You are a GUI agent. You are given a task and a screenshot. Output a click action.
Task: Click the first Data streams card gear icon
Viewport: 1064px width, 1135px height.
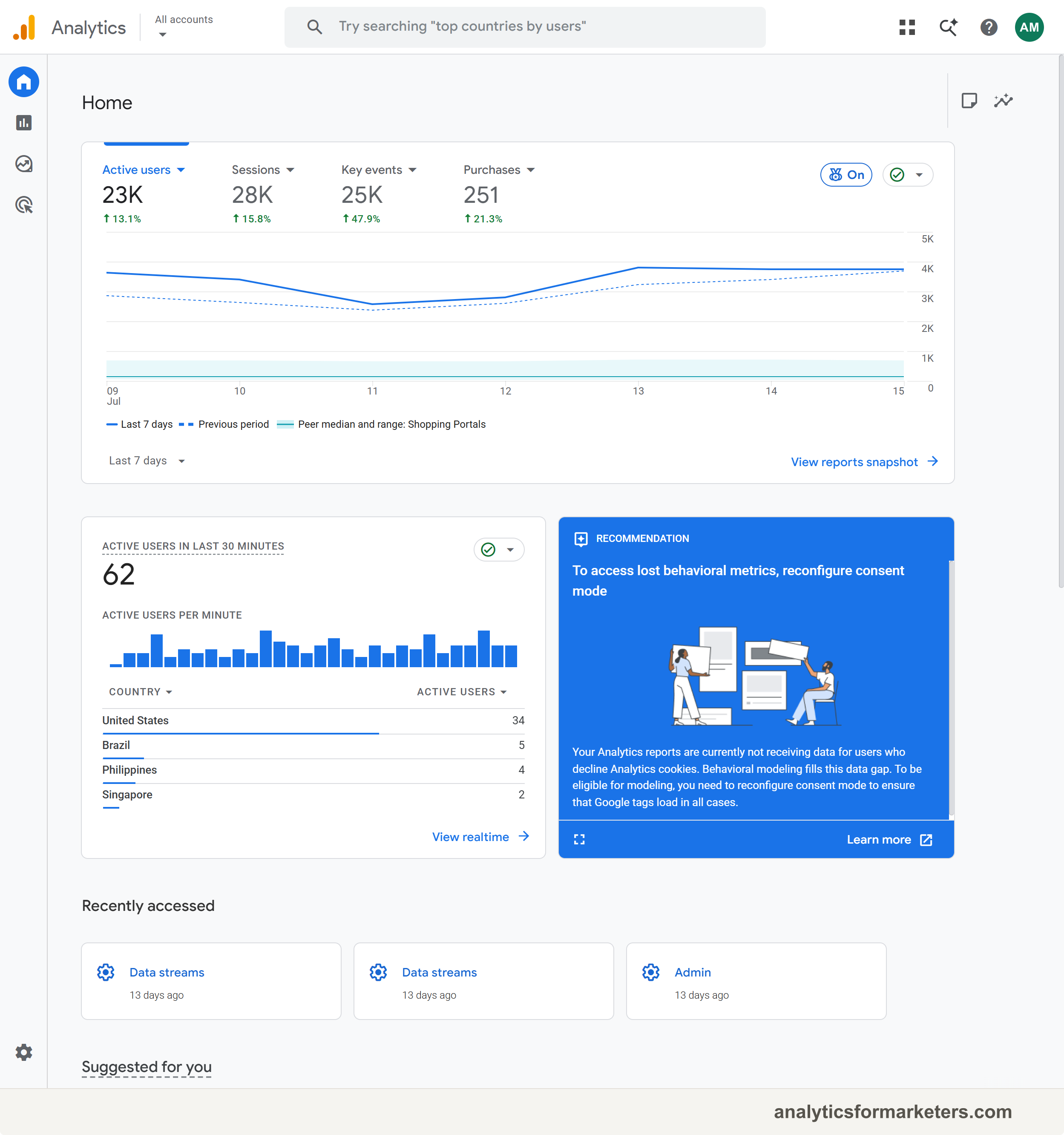pyautogui.click(x=106, y=972)
